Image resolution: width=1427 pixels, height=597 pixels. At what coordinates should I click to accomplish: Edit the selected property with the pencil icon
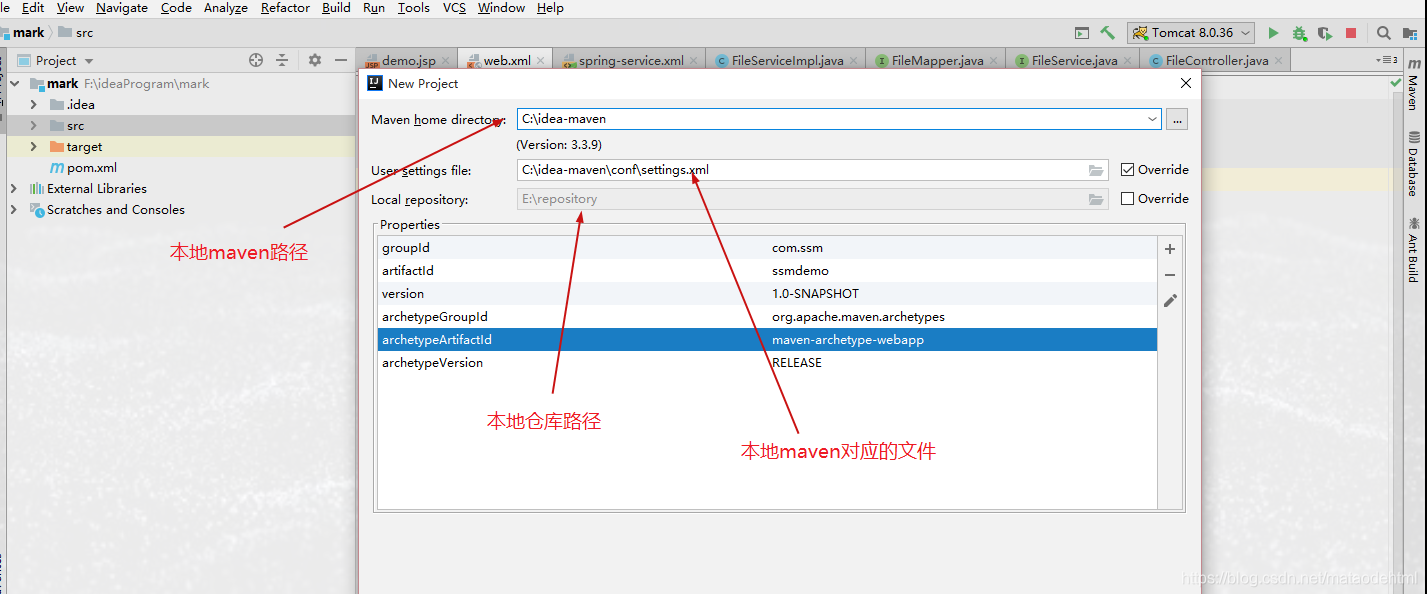(1170, 300)
